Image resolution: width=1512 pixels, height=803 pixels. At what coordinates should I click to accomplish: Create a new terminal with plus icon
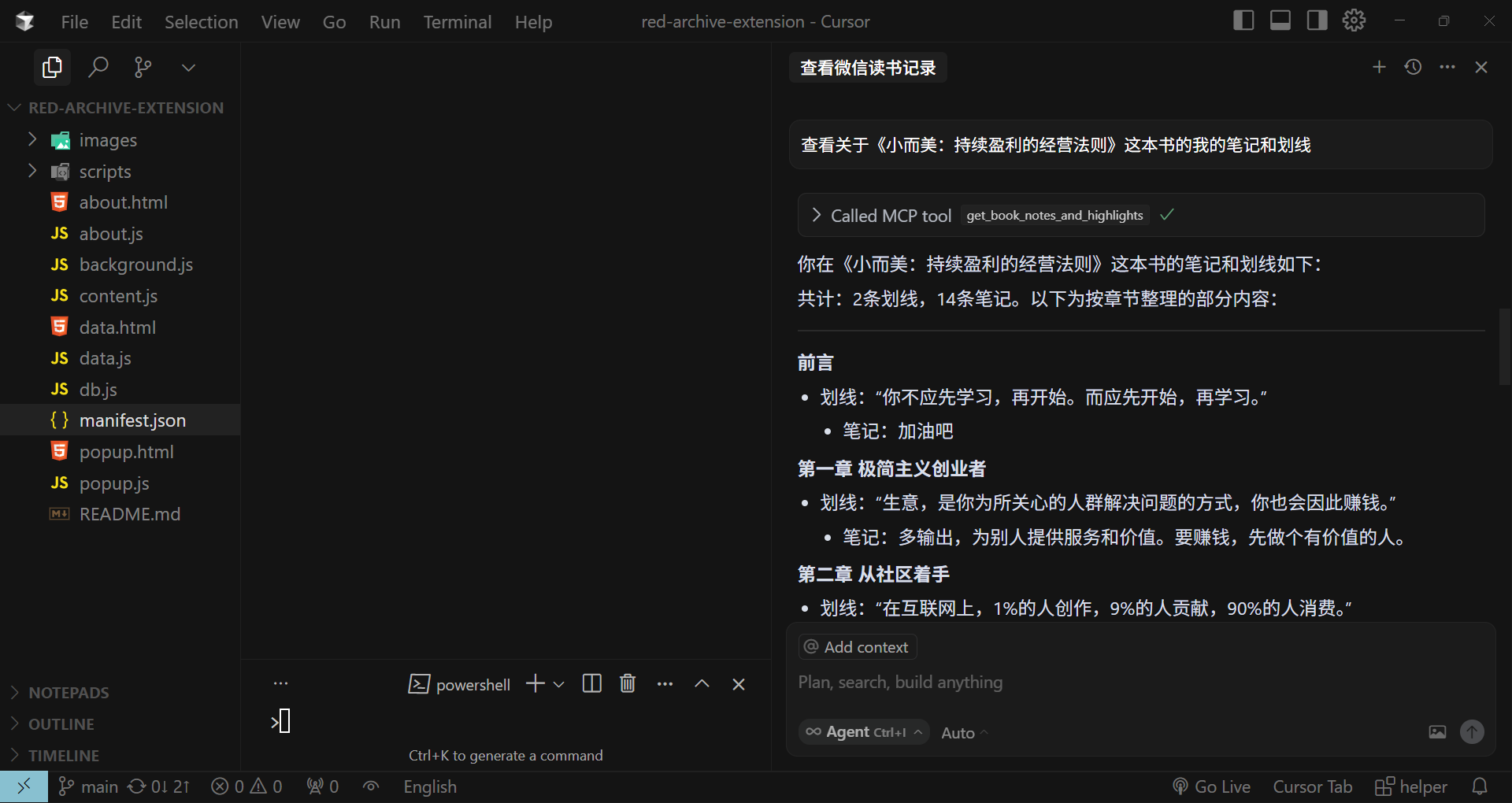click(x=535, y=683)
